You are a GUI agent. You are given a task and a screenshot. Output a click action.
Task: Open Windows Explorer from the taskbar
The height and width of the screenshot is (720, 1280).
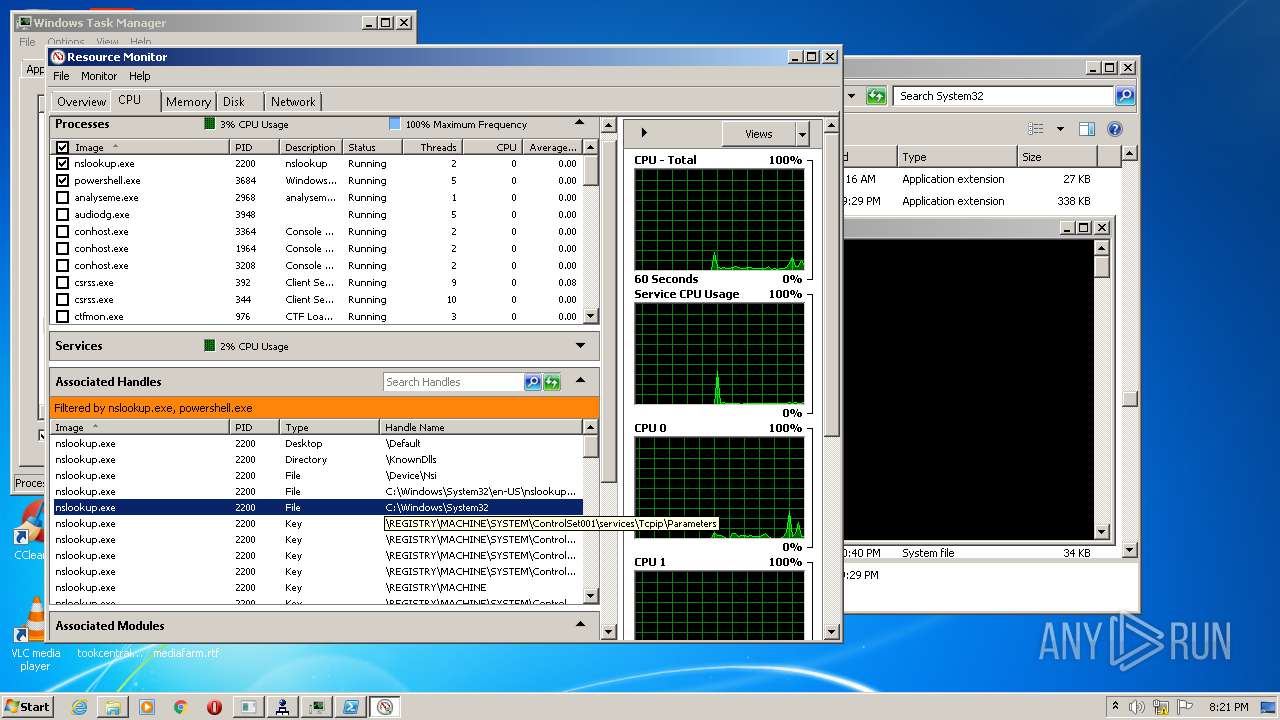pos(113,707)
